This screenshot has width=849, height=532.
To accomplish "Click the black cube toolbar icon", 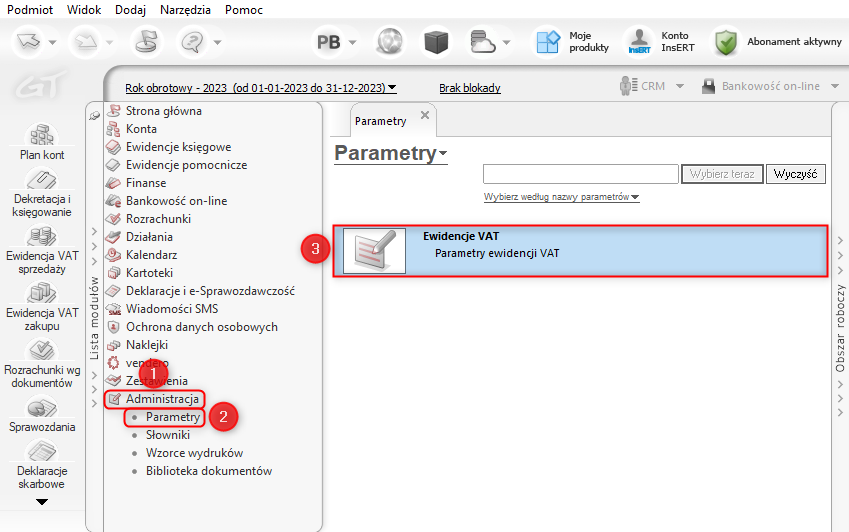I will (x=436, y=42).
